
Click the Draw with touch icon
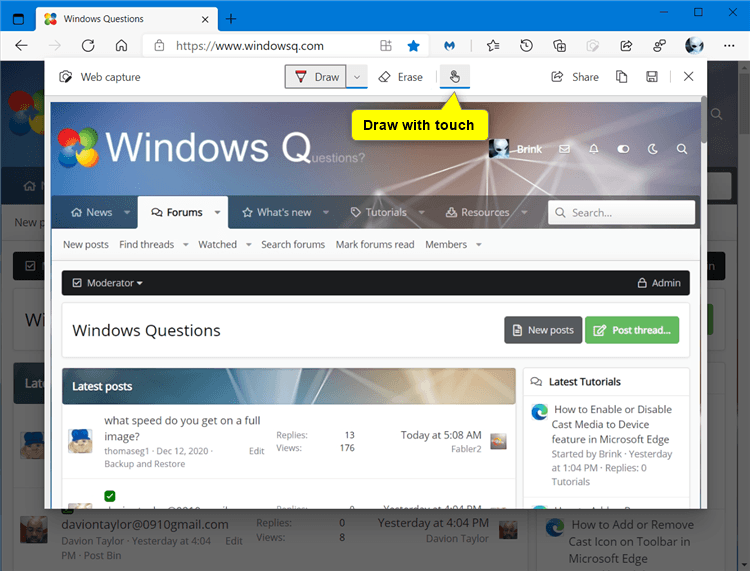coord(454,77)
